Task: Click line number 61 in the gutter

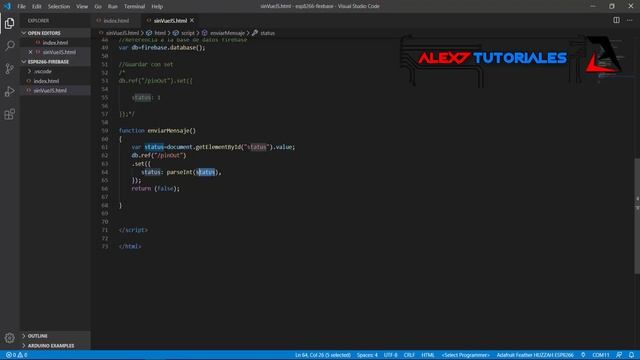Action: coord(105,147)
